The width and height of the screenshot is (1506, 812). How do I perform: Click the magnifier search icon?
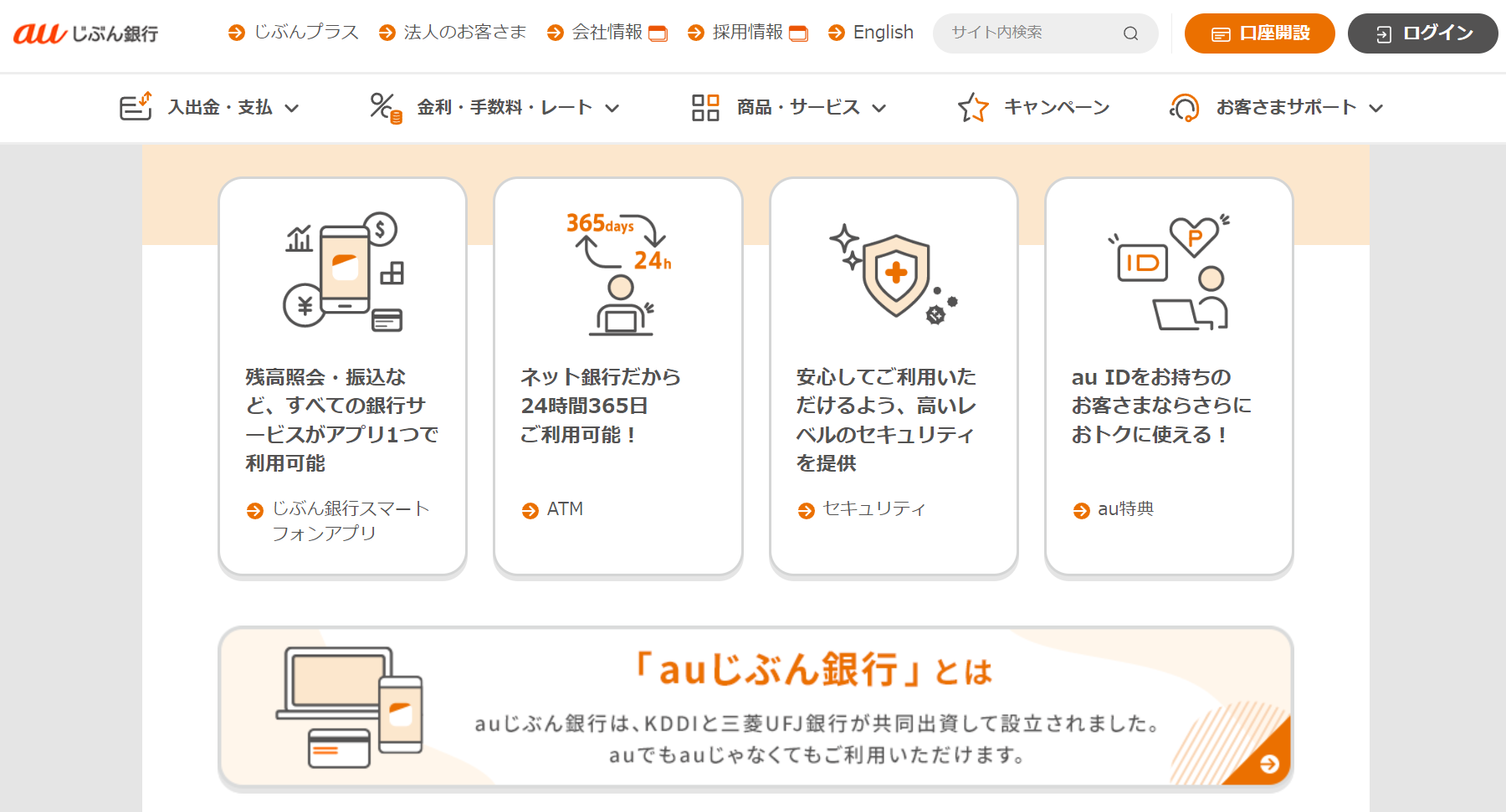click(x=1130, y=33)
